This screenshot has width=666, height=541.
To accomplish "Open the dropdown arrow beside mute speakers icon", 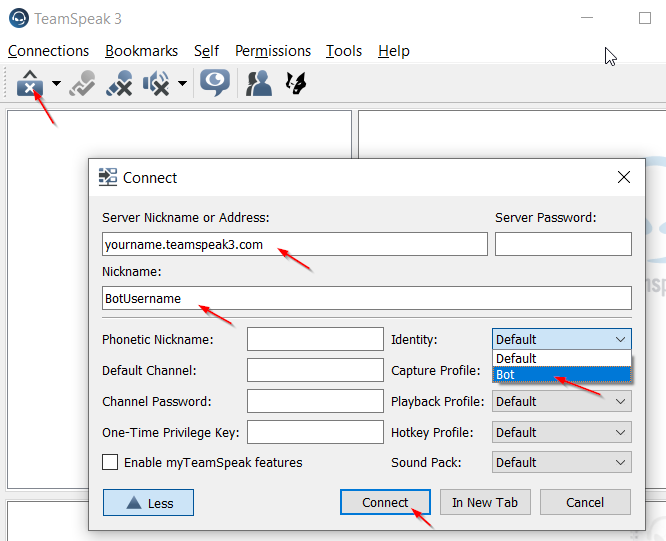I will (182, 83).
